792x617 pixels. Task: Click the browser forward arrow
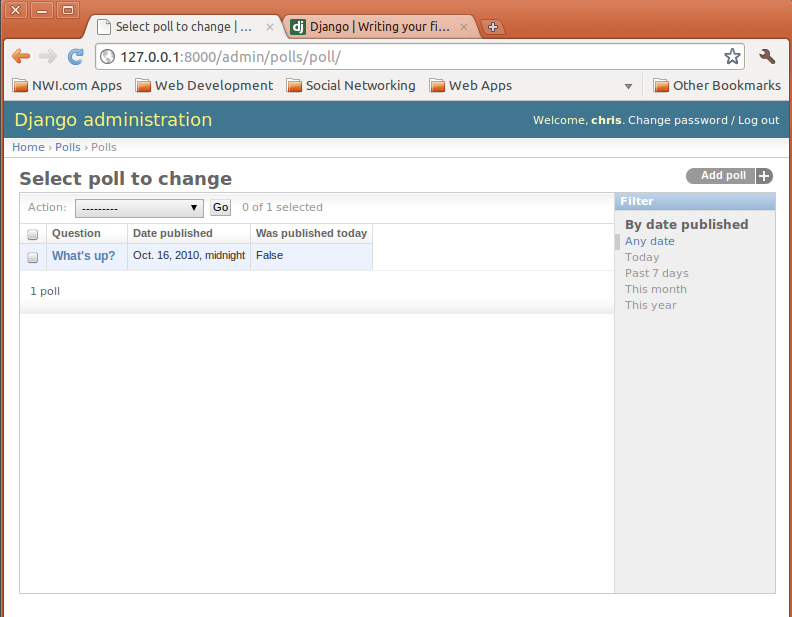tap(48, 56)
